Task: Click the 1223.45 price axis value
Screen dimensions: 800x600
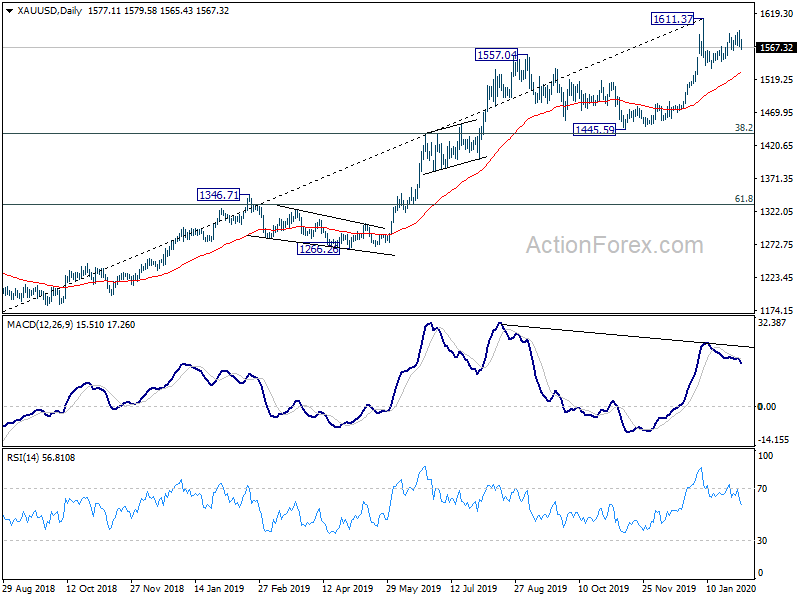Action: 777,278
